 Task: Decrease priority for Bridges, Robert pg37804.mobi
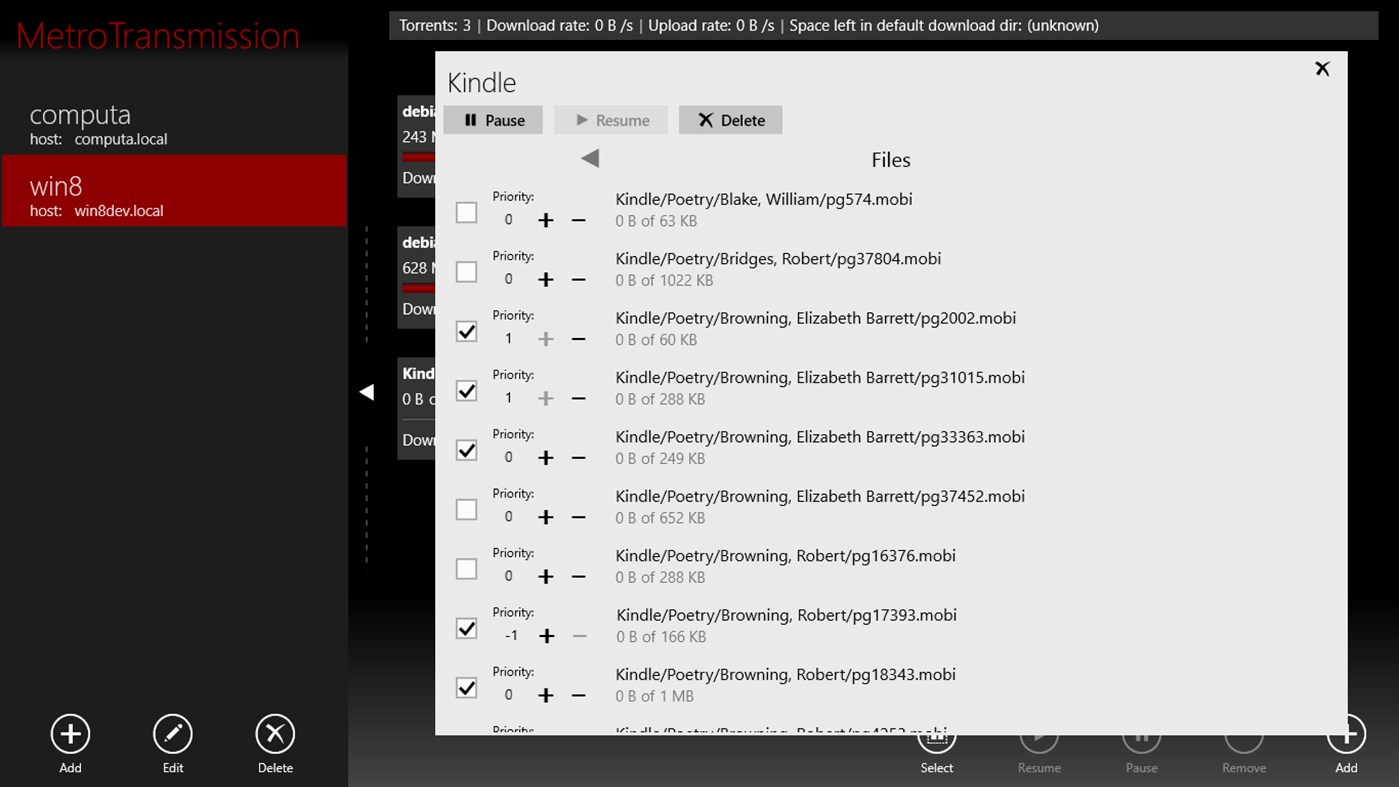(x=578, y=280)
